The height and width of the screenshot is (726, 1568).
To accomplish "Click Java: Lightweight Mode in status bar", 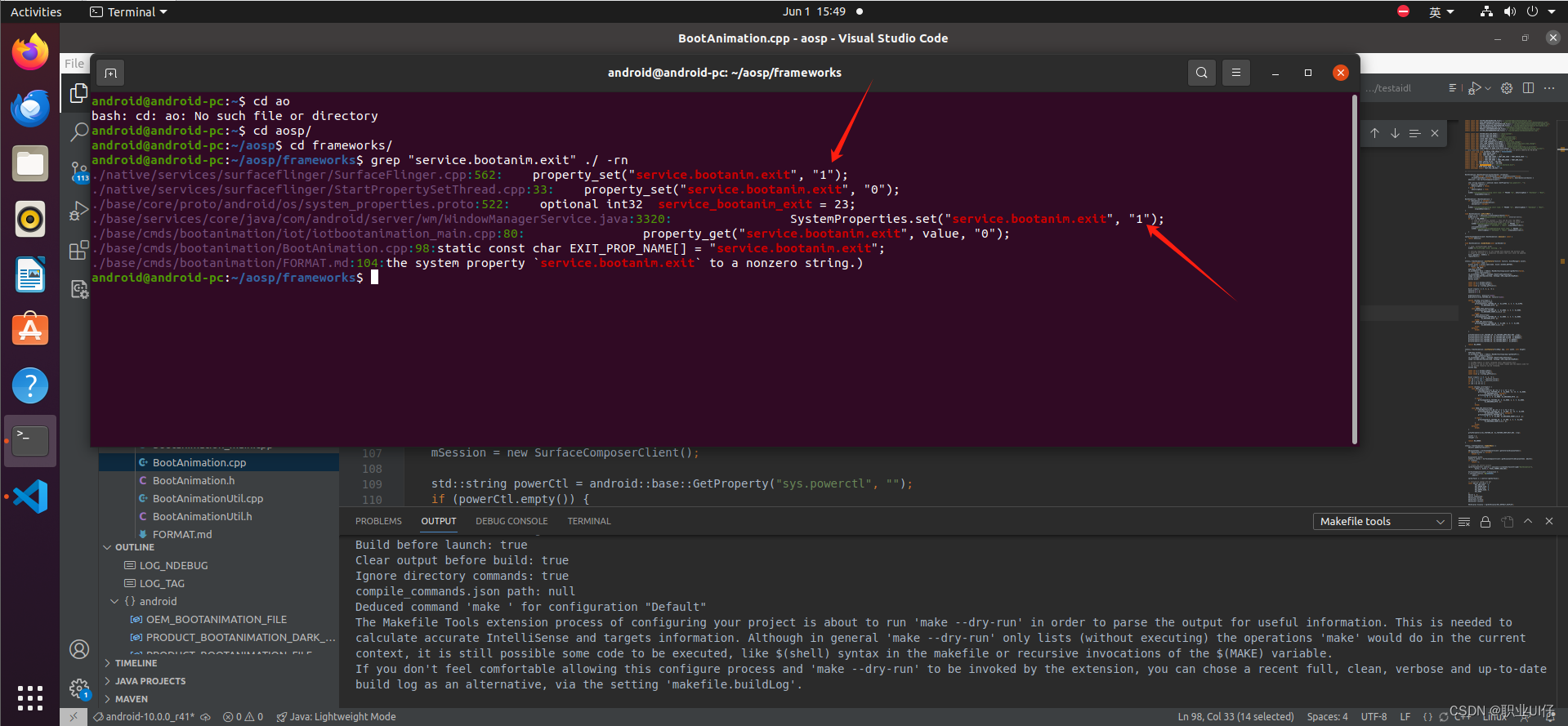I will coord(336,717).
